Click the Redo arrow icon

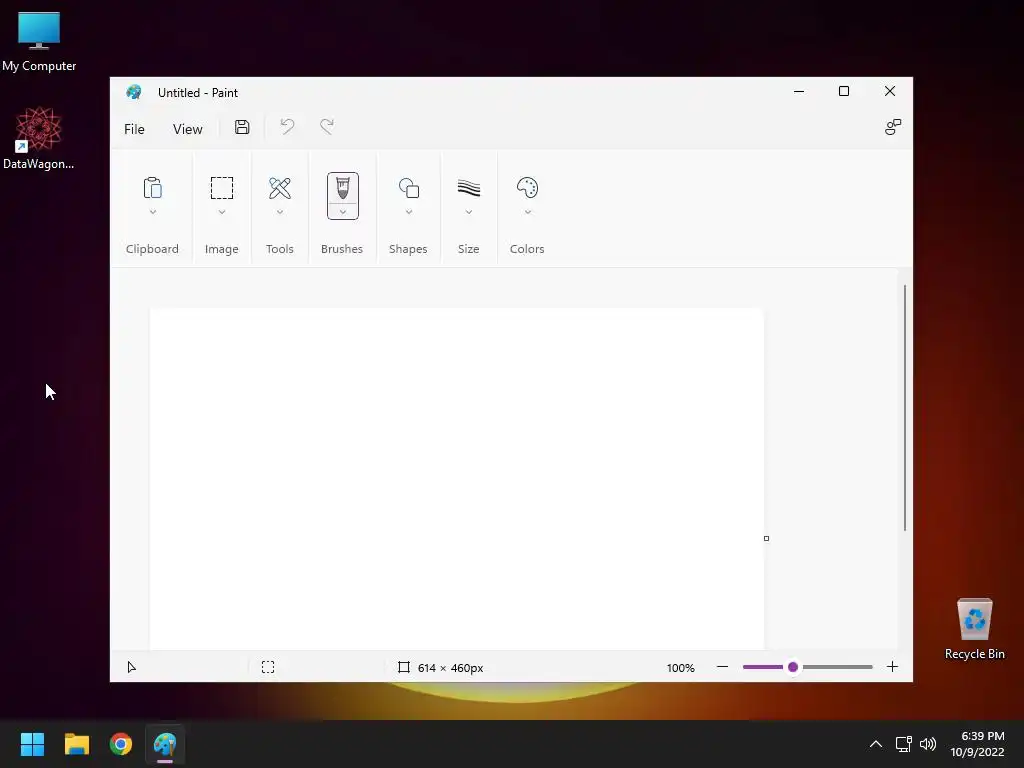click(327, 127)
